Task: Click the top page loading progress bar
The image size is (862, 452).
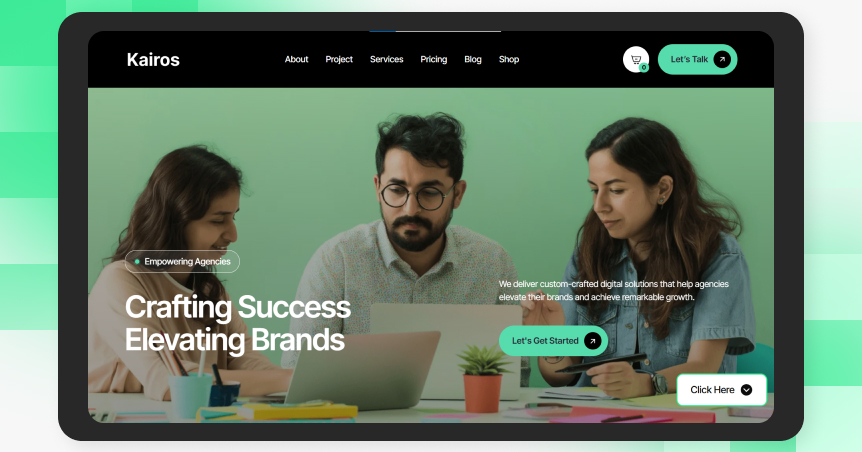Action: pyautogui.click(x=435, y=31)
